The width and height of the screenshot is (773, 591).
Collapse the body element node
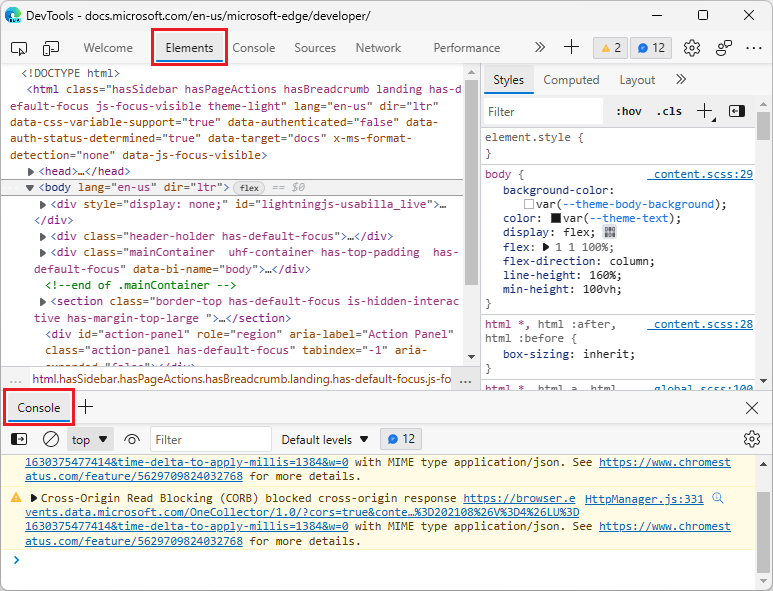point(30,187)
